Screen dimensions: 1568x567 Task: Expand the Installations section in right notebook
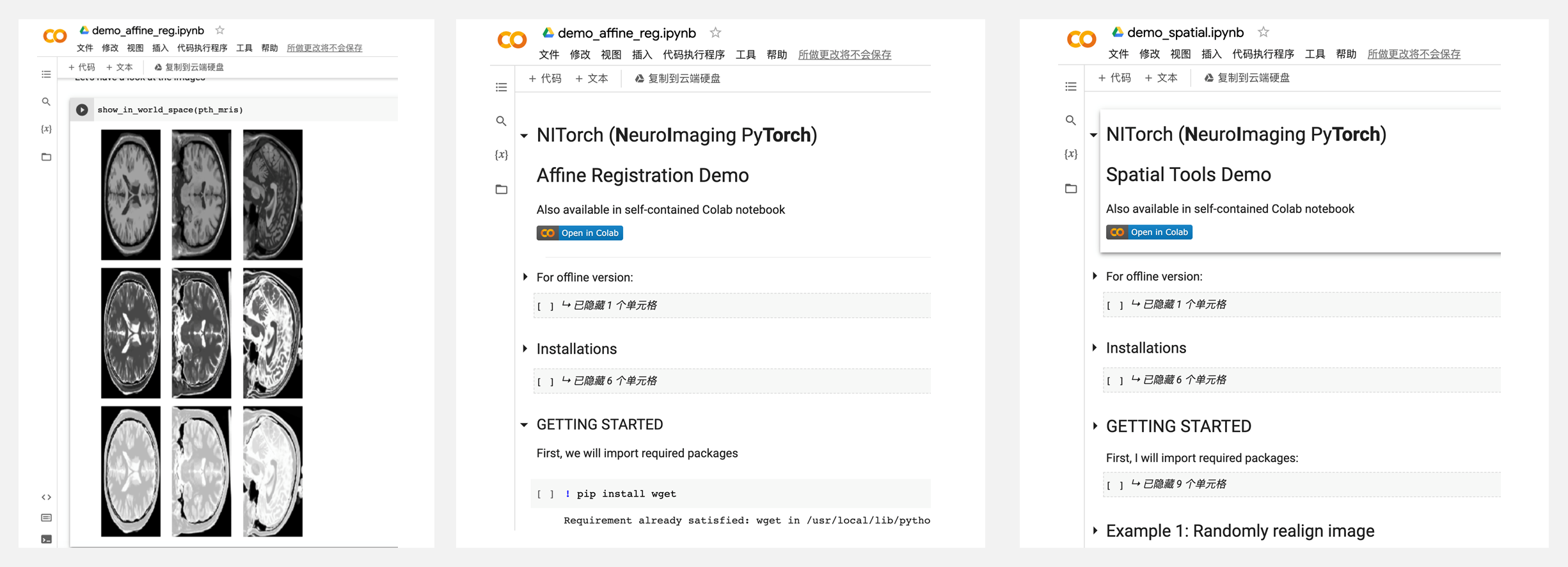(x=1095, y=348)
